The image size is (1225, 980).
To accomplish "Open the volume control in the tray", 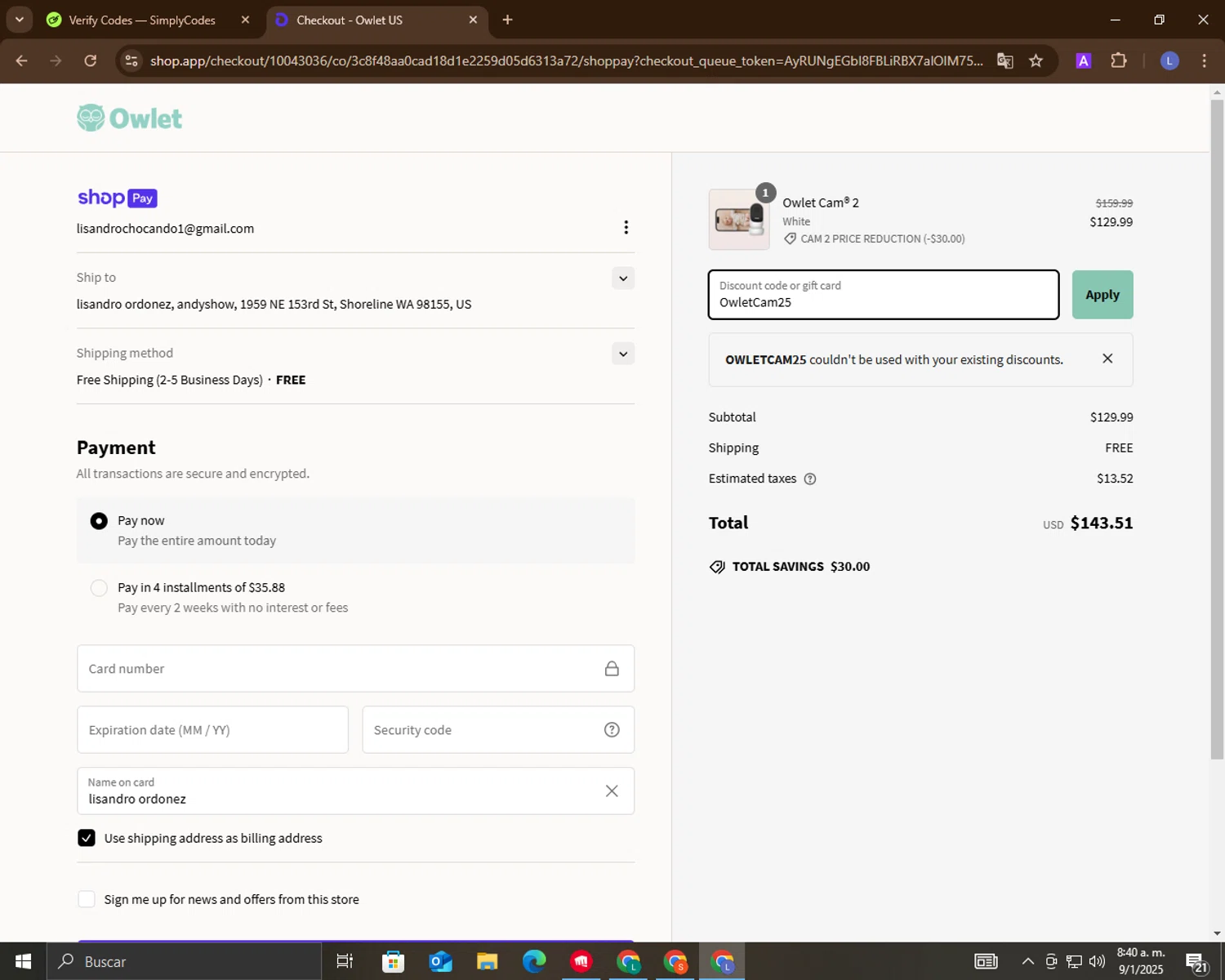I will coord(1097,961).
